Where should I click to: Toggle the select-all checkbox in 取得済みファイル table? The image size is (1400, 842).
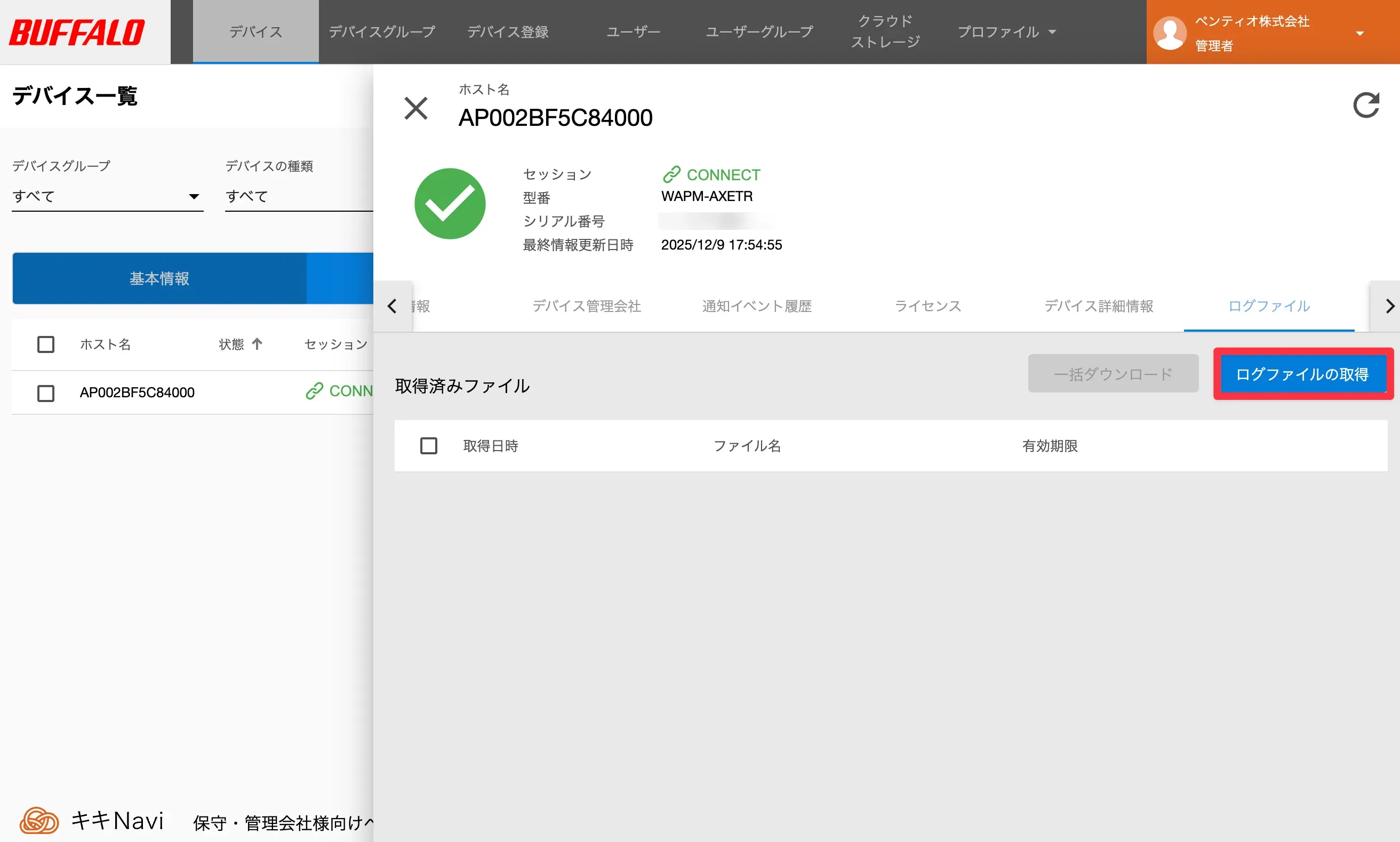pos(428,446)
